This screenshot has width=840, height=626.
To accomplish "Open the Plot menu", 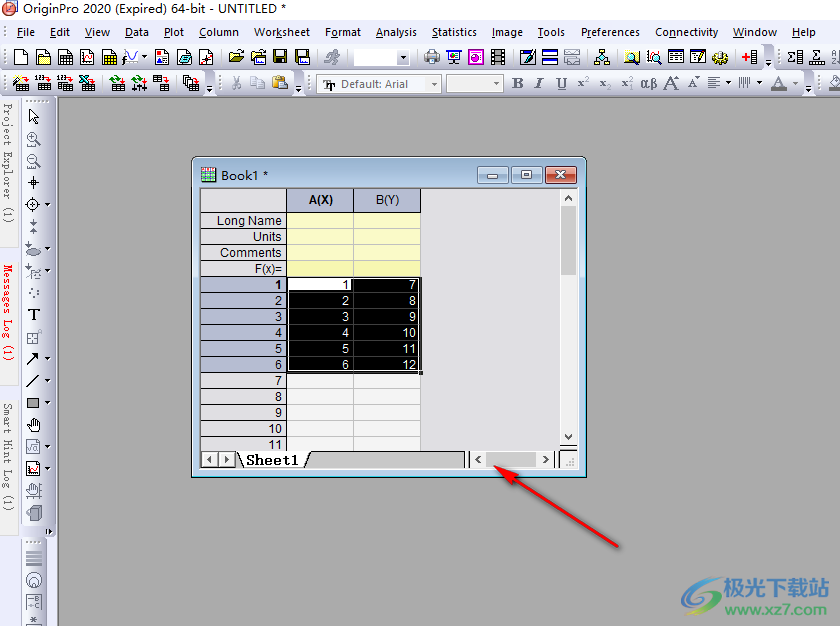I will 174,32.
